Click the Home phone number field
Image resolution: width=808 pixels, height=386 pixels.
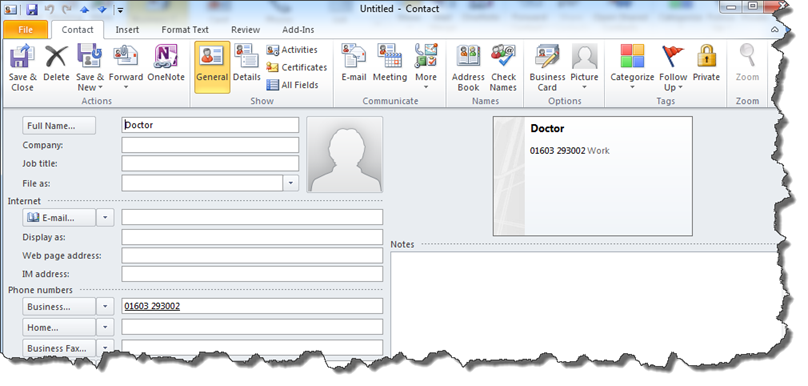point(252,327)
